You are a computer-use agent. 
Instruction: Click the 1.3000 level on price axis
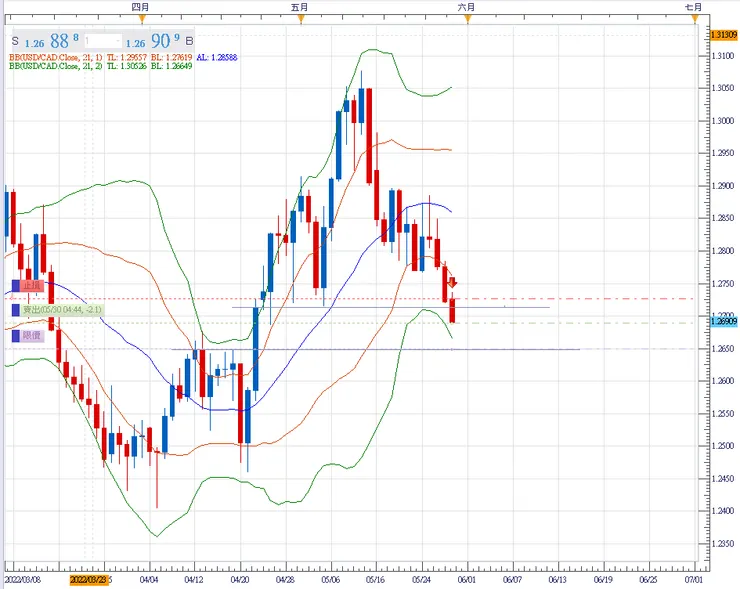click(x=723, y=121)
